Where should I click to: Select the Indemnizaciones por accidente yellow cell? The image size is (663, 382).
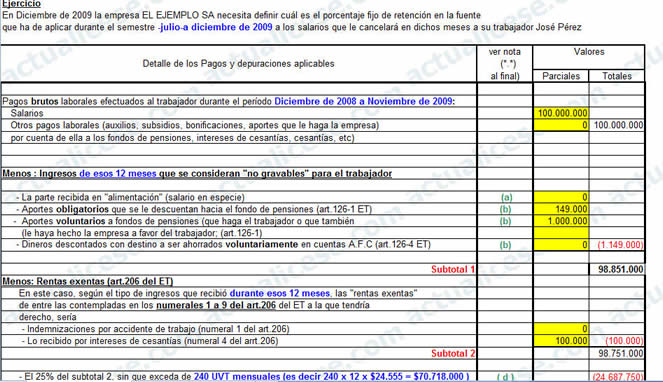coord(561,329)
